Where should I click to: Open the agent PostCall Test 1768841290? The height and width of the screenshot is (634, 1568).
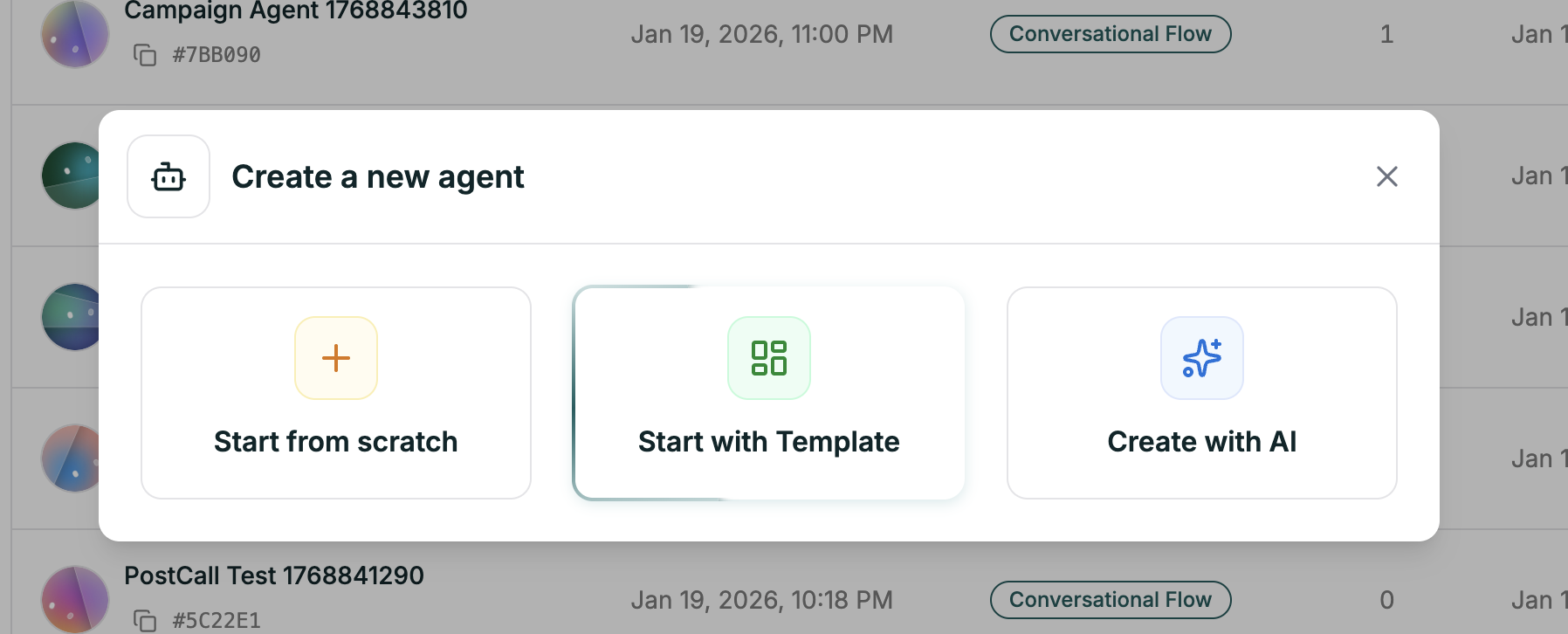coord(274,575)
